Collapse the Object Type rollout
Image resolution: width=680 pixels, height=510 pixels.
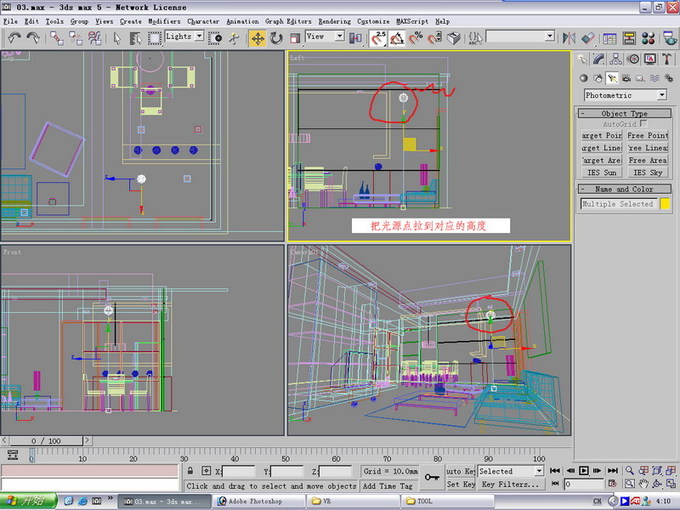click(624, 114)
